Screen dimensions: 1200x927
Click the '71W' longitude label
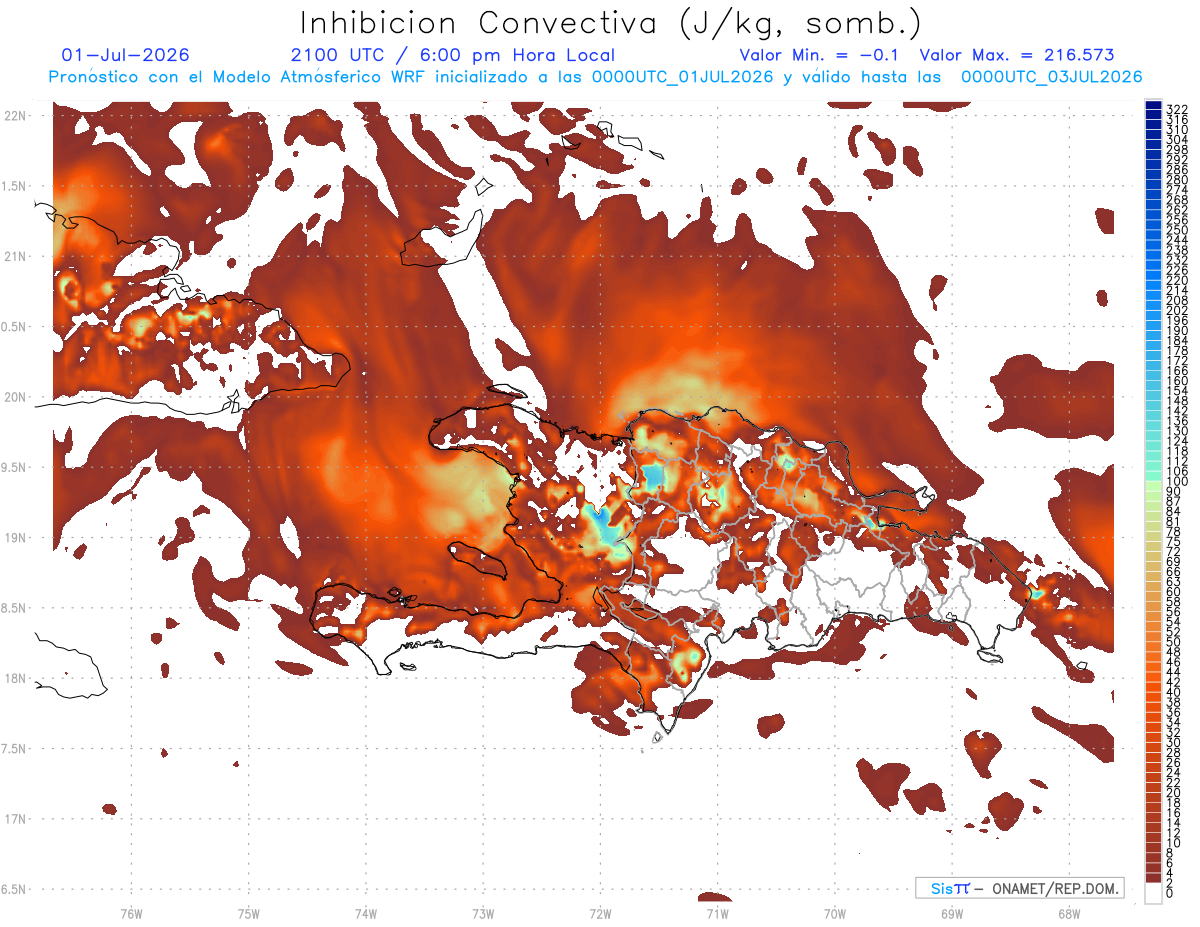[x=717, y=913]
